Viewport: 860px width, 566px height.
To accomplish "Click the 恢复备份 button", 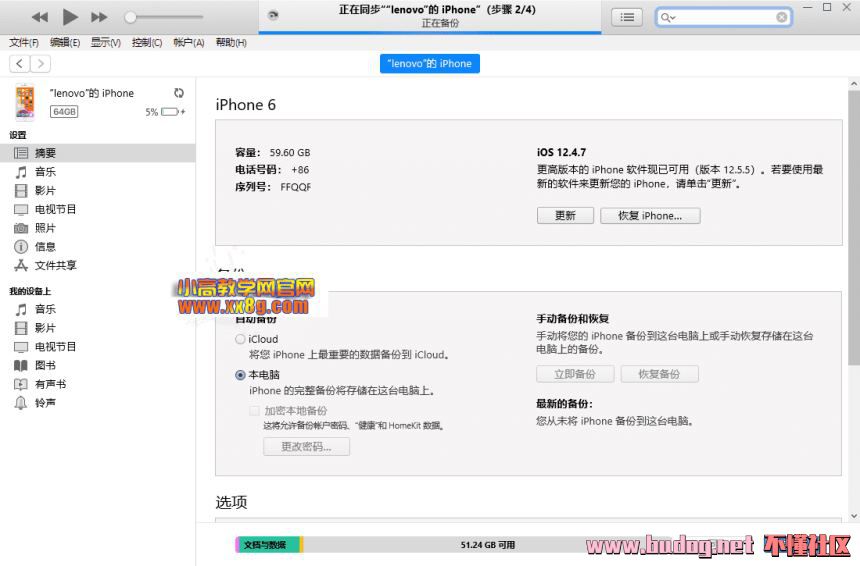I will click(x=659, y=374).
